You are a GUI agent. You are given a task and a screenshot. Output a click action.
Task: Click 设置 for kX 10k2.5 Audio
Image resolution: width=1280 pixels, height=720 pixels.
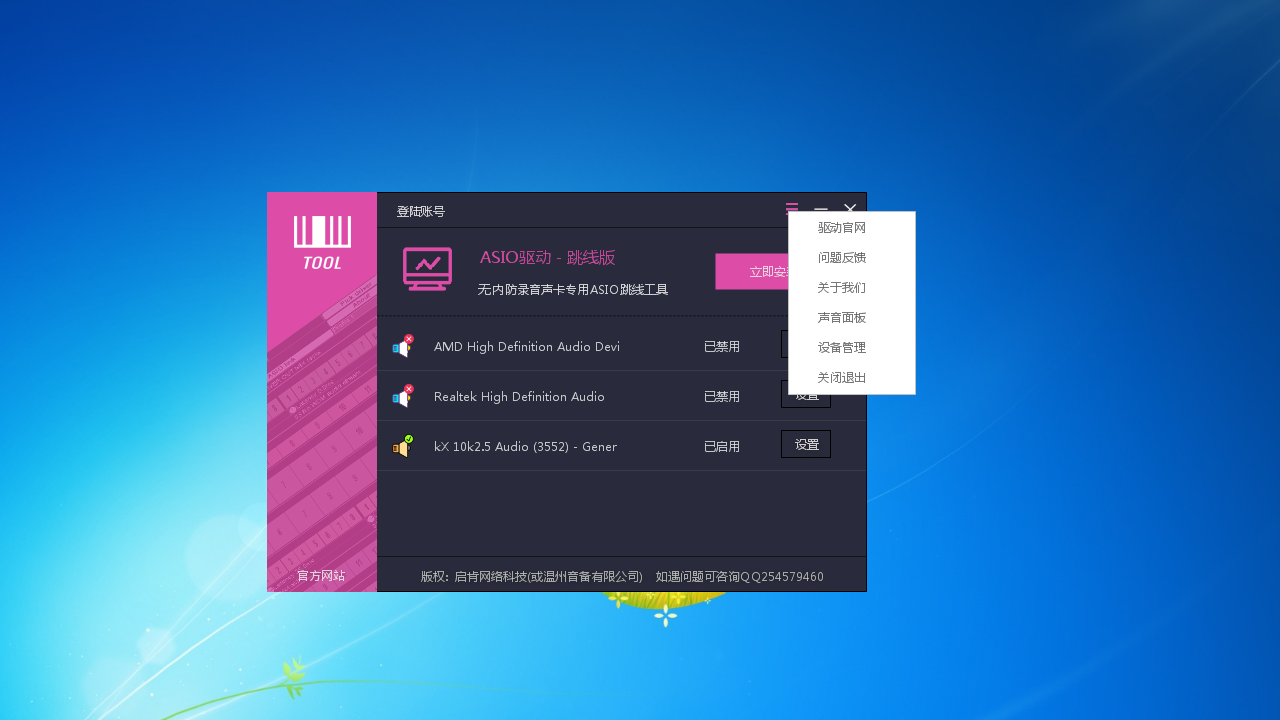806,443
